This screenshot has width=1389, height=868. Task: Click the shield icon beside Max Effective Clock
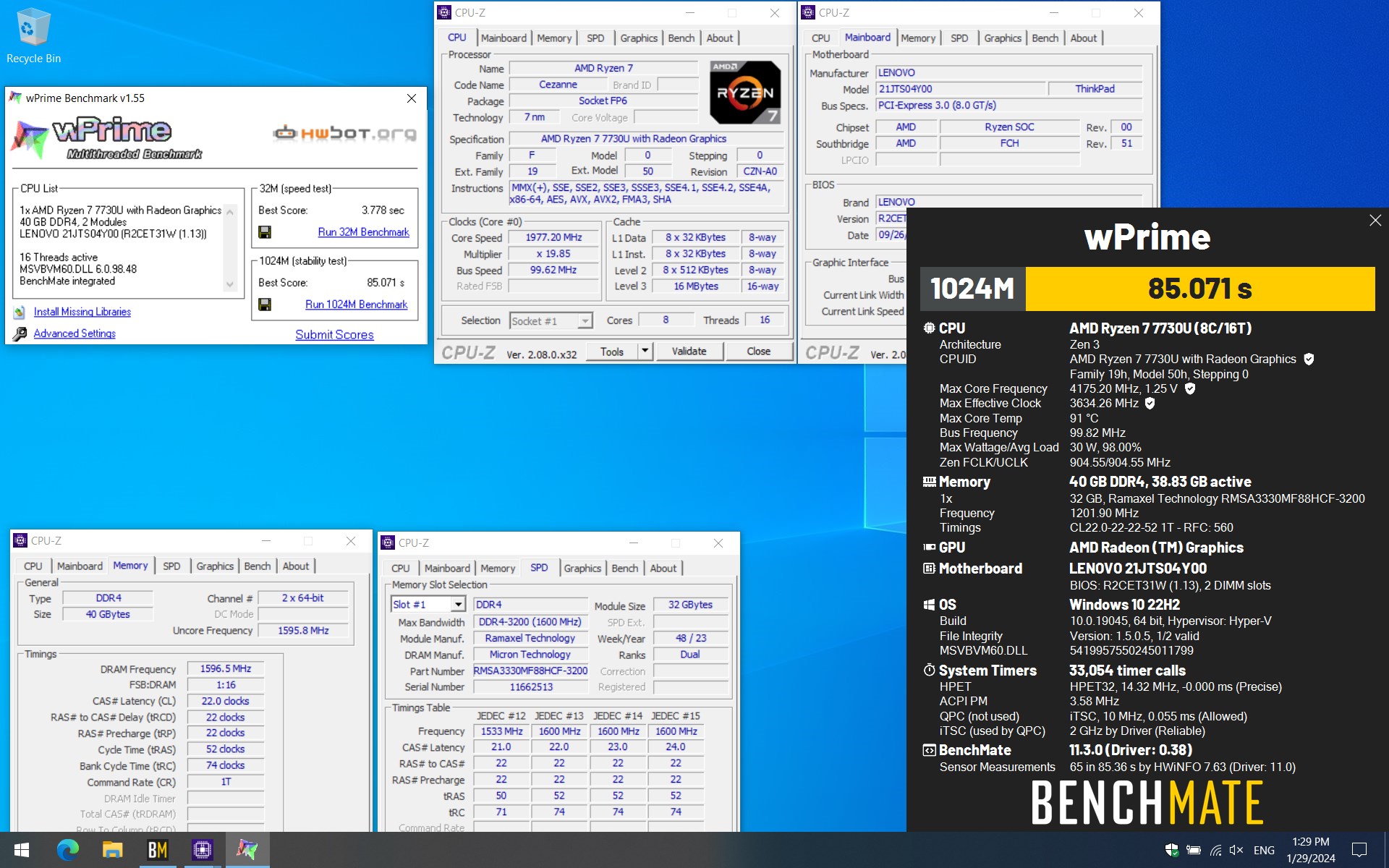click(x=1150, y=403)
